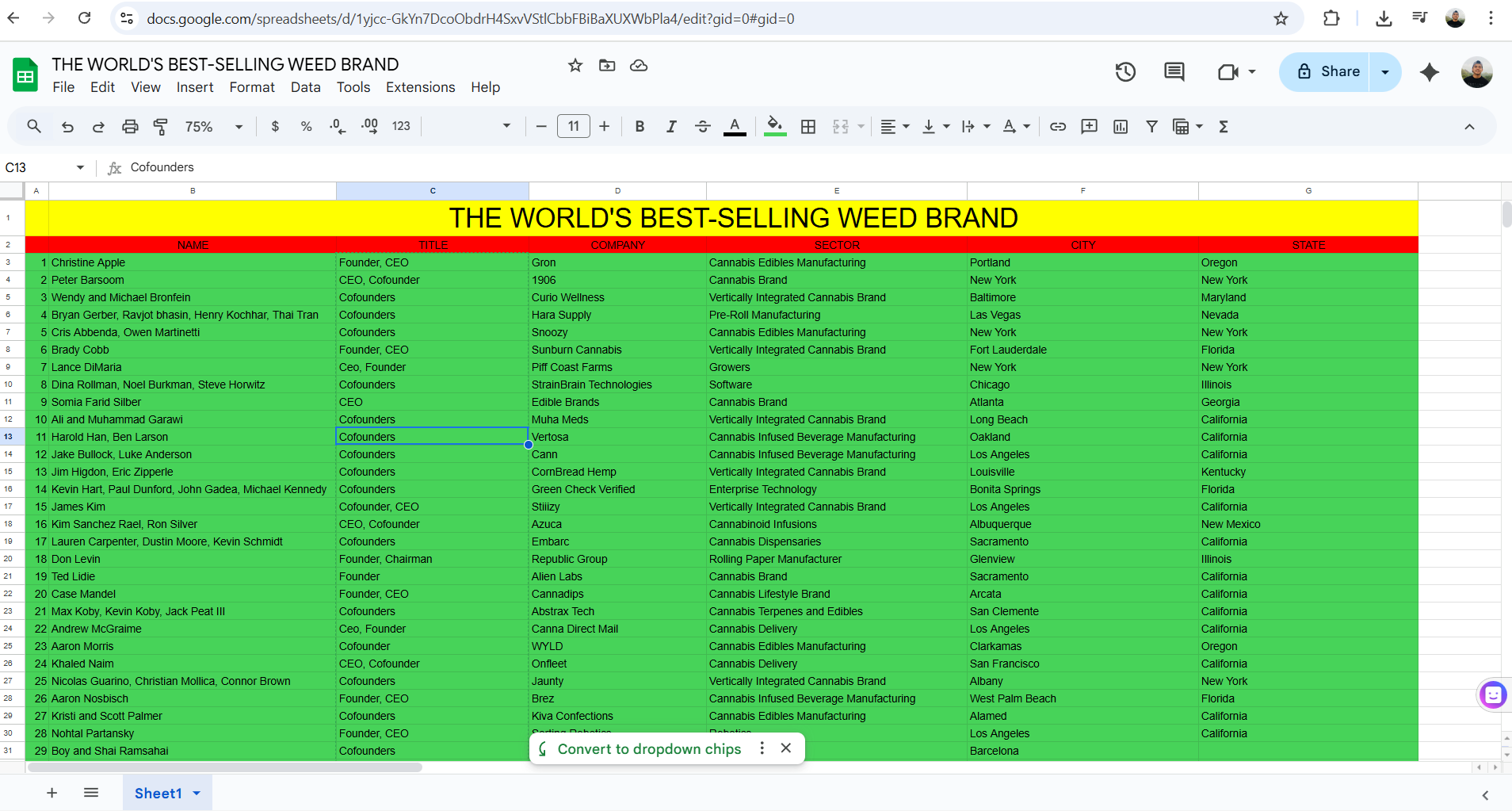Click the insert link icon

[1058, 127]
